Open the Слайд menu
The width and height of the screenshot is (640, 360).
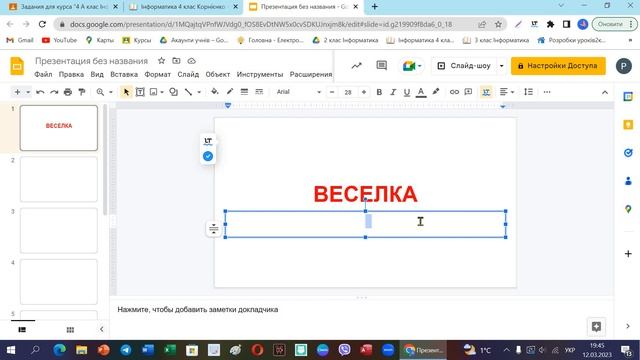point(188,74)
